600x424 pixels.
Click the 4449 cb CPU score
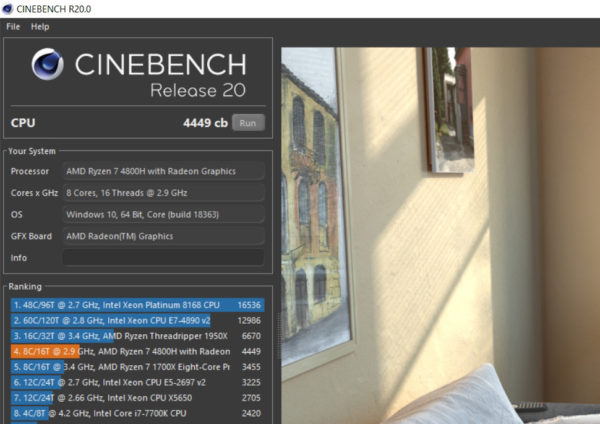click(206, 123)
